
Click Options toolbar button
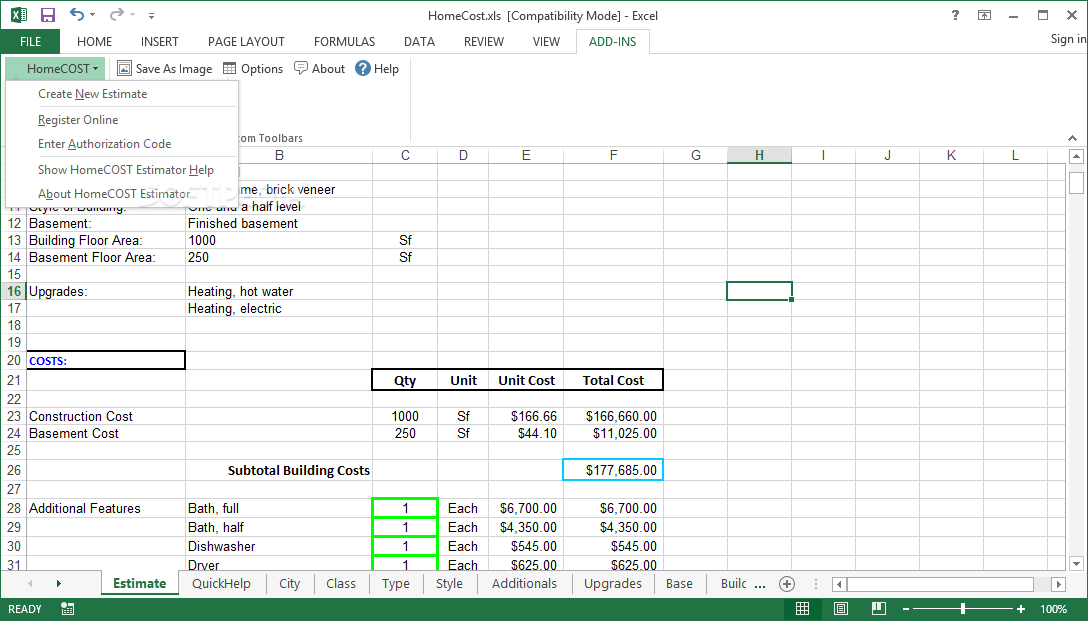(x=253, y=69)
